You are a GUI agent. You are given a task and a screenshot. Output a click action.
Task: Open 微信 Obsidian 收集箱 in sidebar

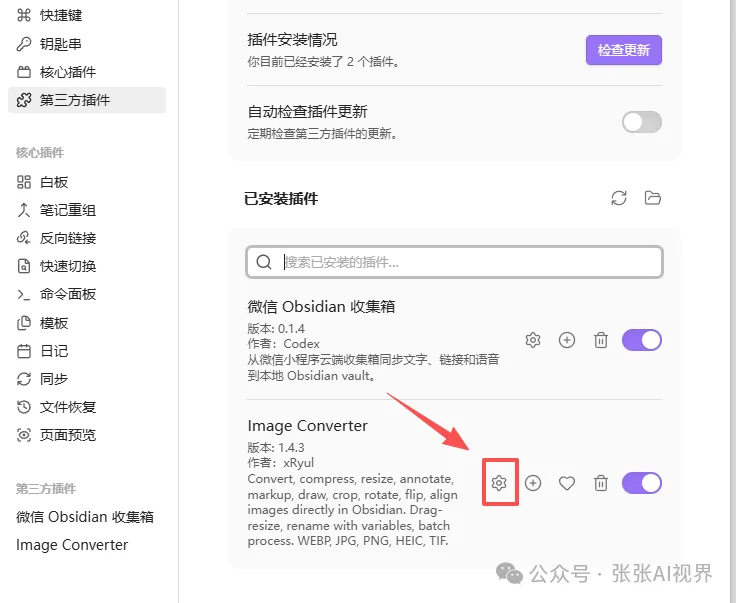[x=85, y=517]
